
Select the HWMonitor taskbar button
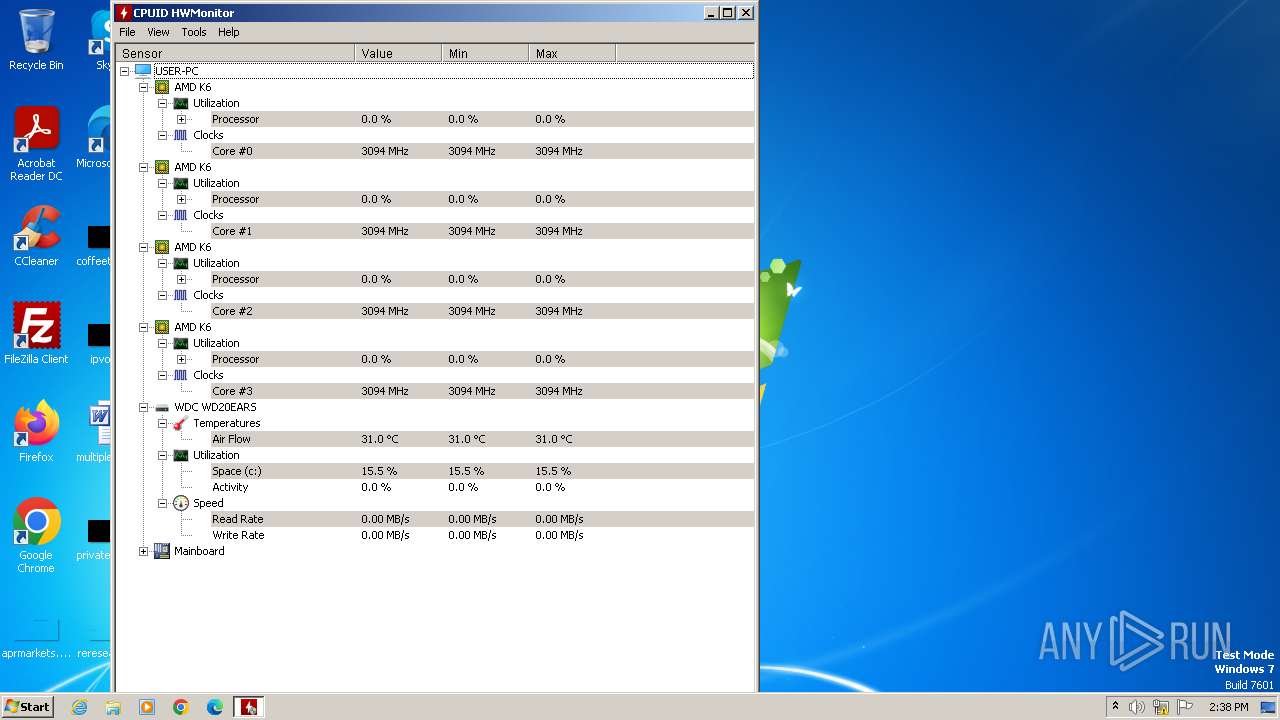pyautogui.click(x=249, y=707)
